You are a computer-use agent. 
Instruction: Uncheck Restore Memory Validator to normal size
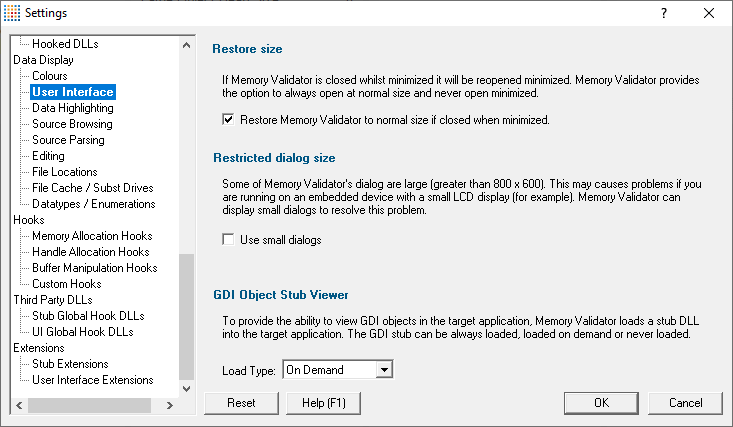click(228, 120)
